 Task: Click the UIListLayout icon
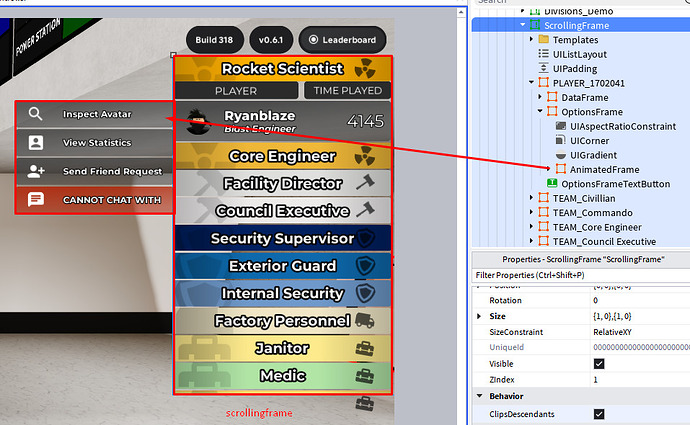543,54
